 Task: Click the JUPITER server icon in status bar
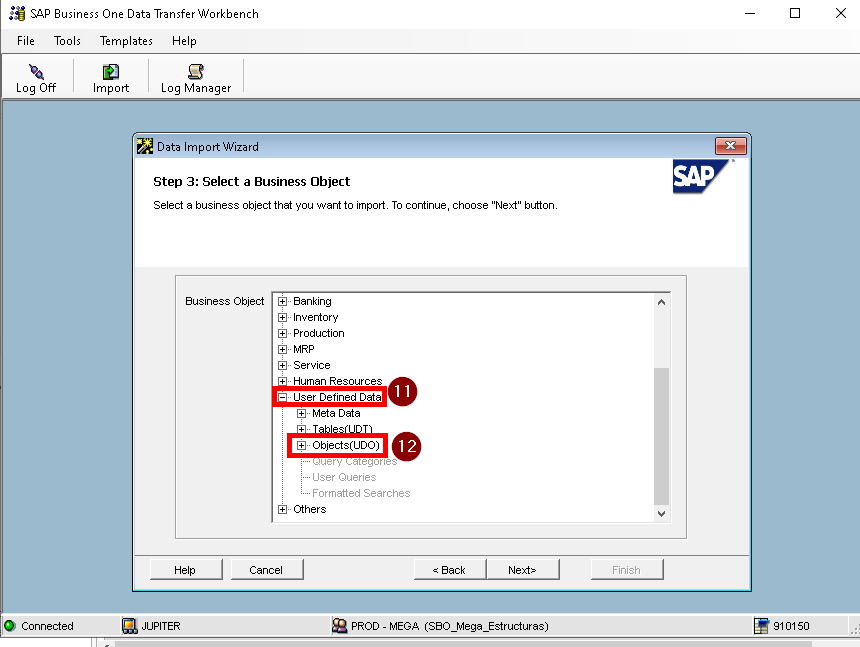click(130, 626)
